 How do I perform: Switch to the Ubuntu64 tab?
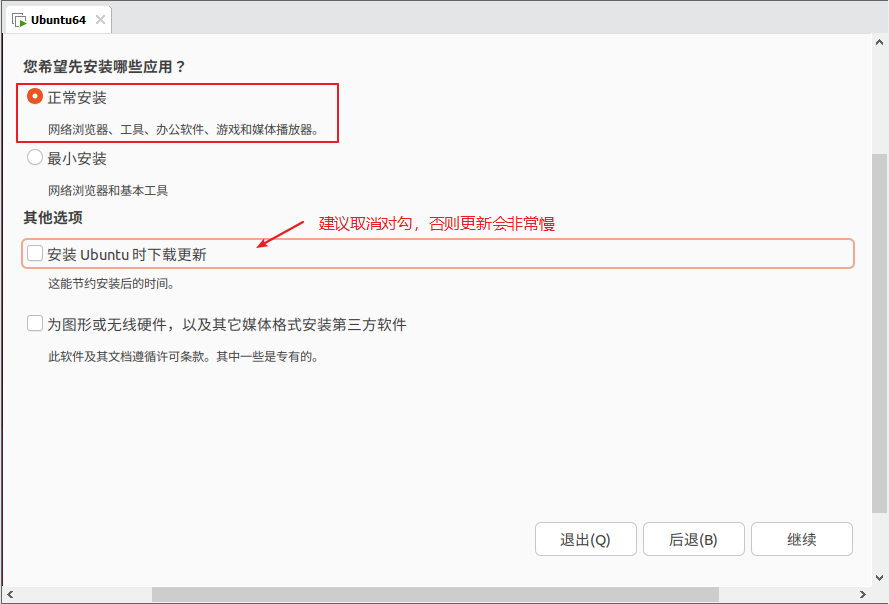click(x=58, y=20)
